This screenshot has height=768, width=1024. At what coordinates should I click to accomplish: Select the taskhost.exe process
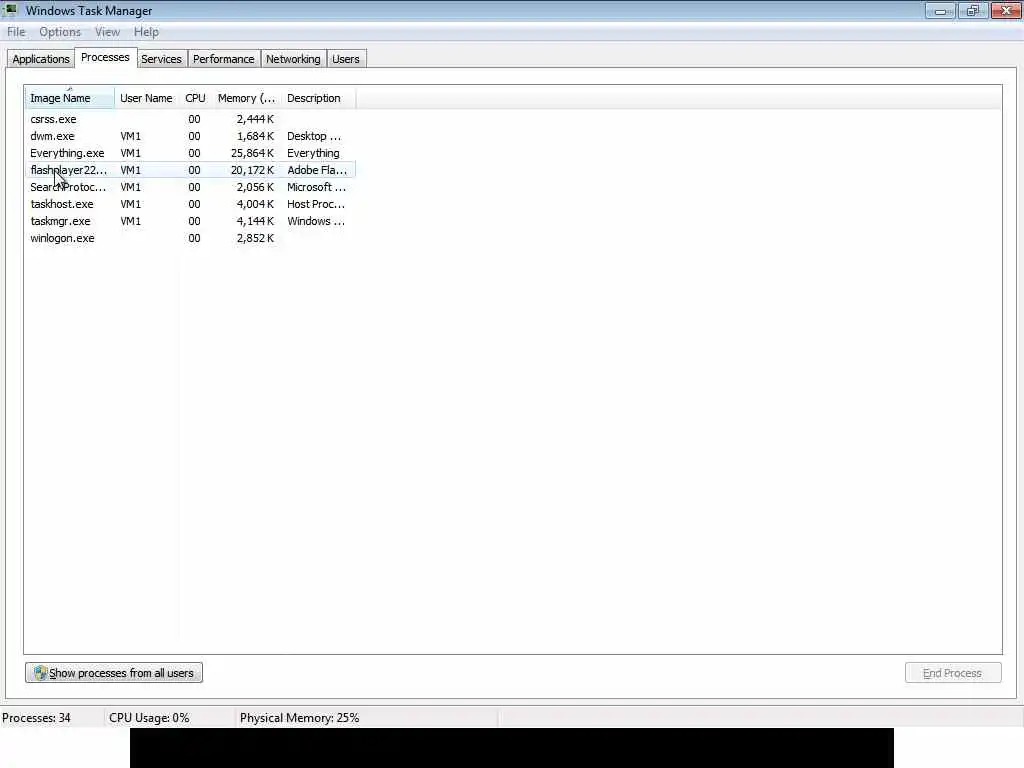pyautogui.click(x=190, y=204)
